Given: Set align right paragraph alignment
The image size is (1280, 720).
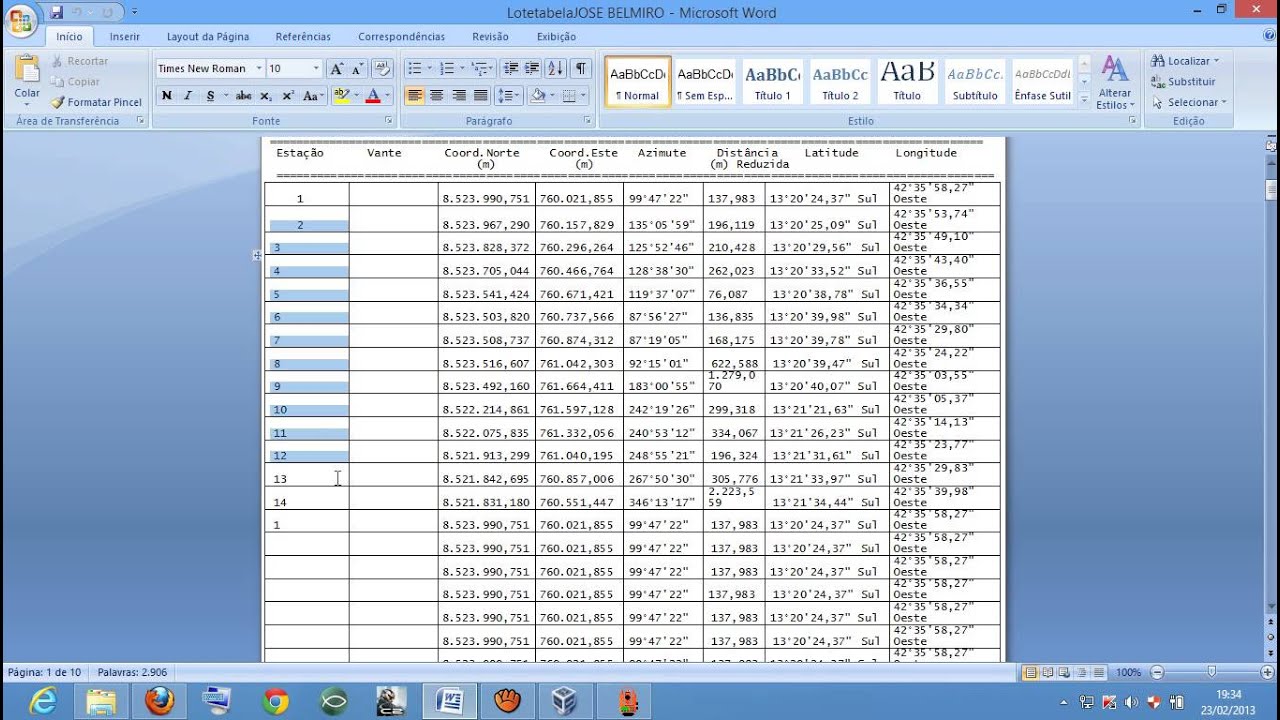Looking at the screenshot, I should [x=459, y=96].
